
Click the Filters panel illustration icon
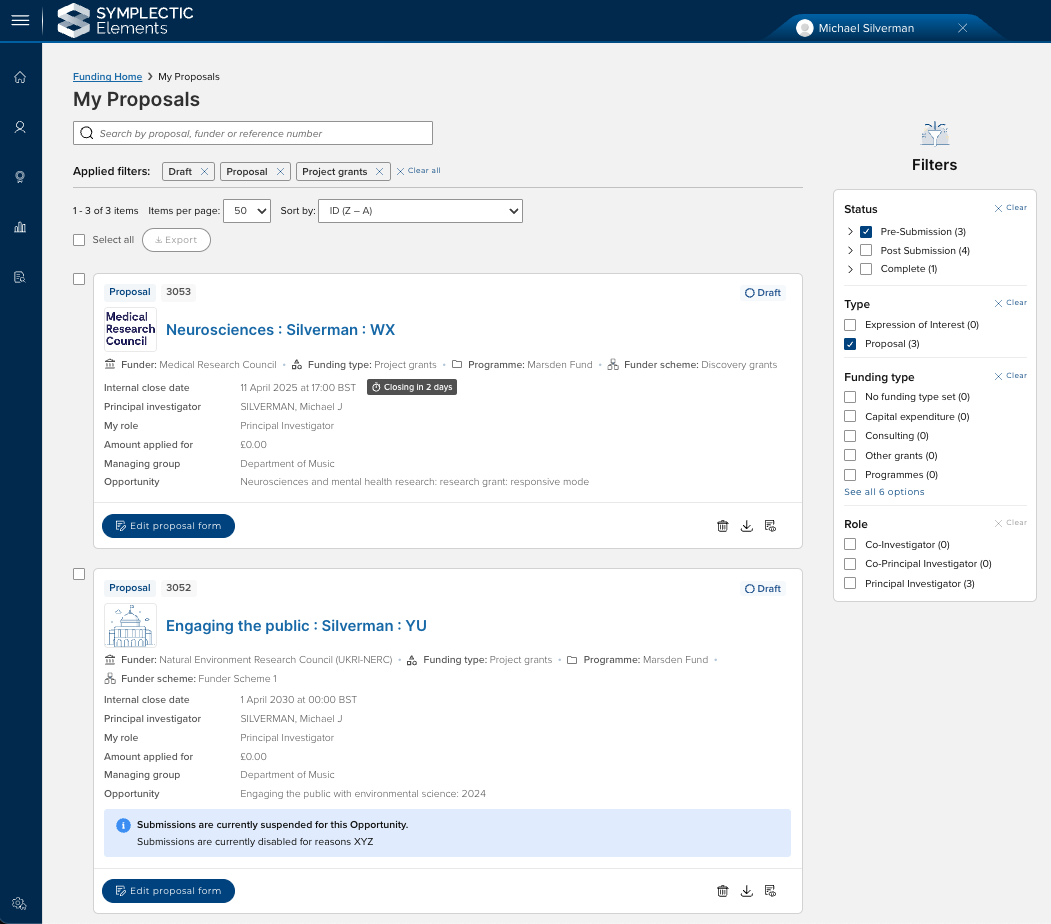(934, 134)
